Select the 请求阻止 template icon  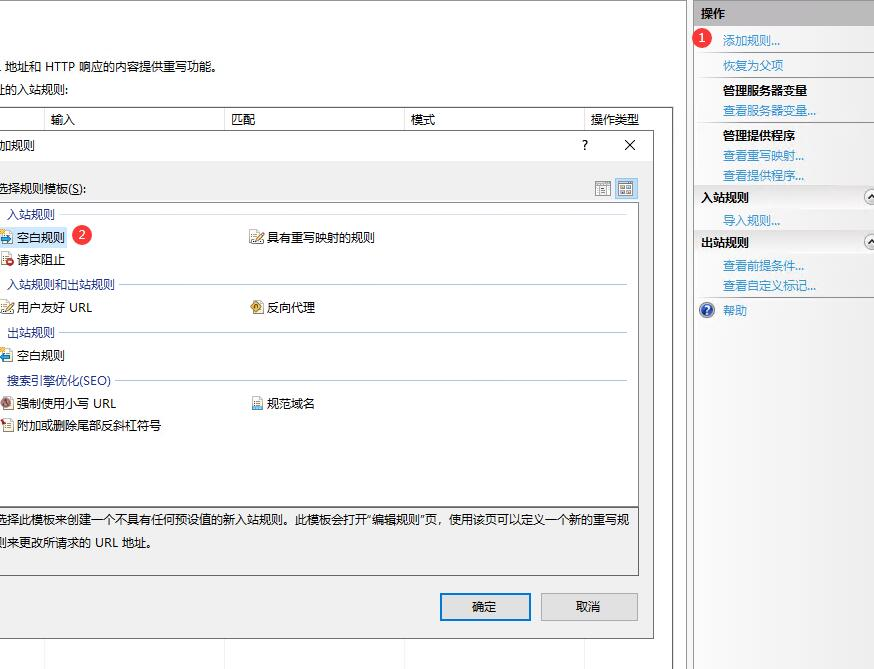(7, 259)
